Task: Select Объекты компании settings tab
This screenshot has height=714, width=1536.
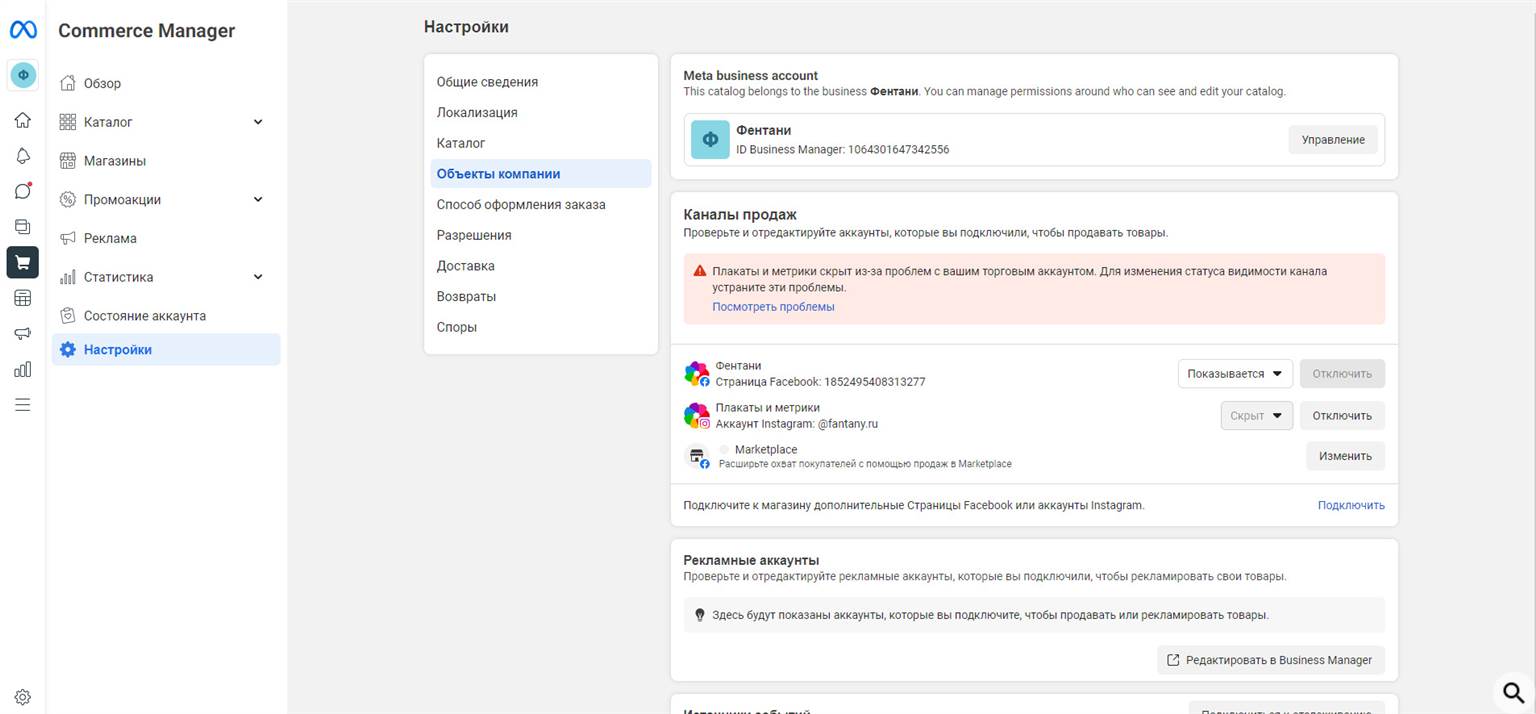Action: coord(541,174)
